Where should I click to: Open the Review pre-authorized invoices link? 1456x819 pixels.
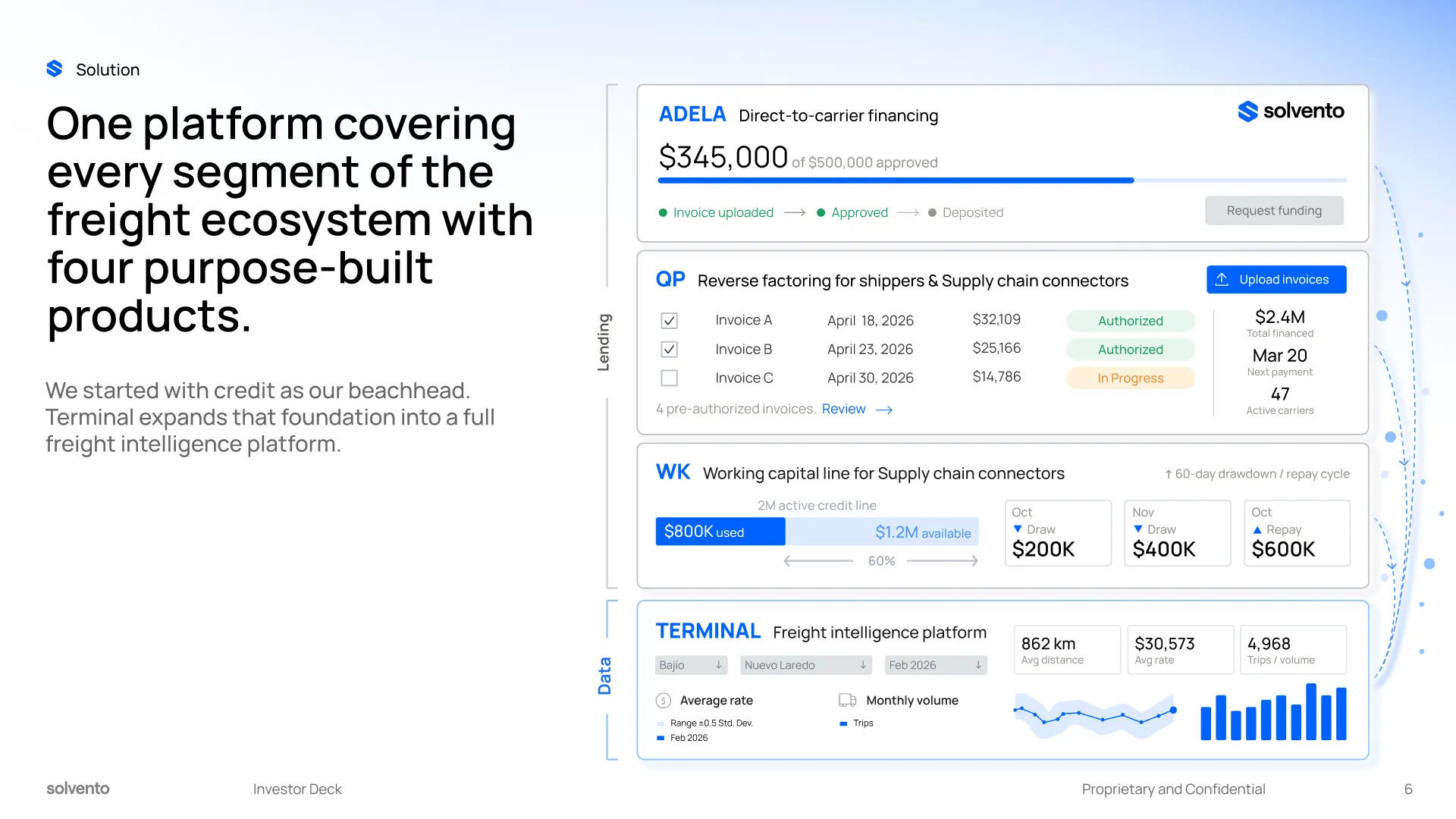(x=843, y=409)
